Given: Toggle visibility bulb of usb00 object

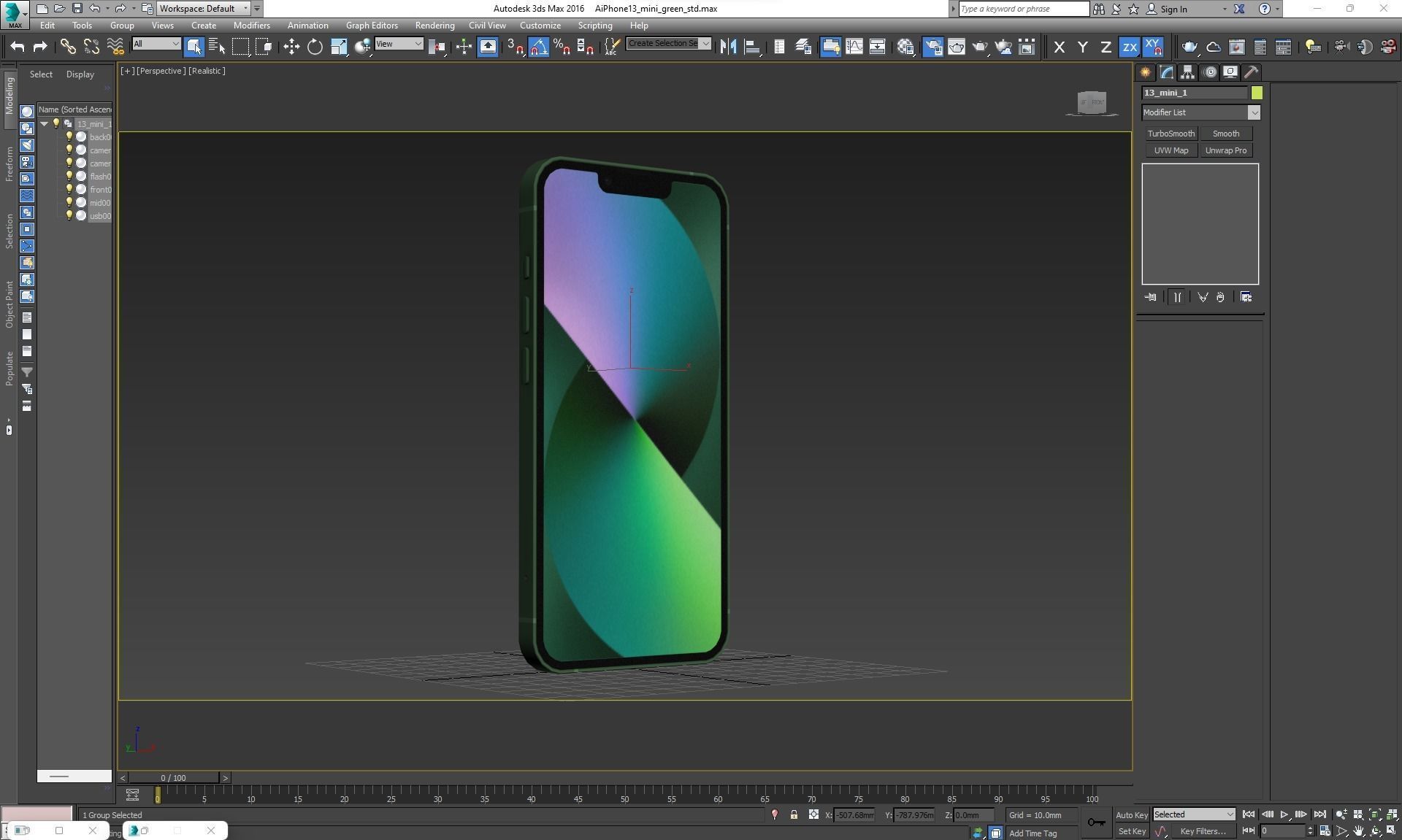Looking at the screenshot, I should pyautogui.click(x=70, y=215).
